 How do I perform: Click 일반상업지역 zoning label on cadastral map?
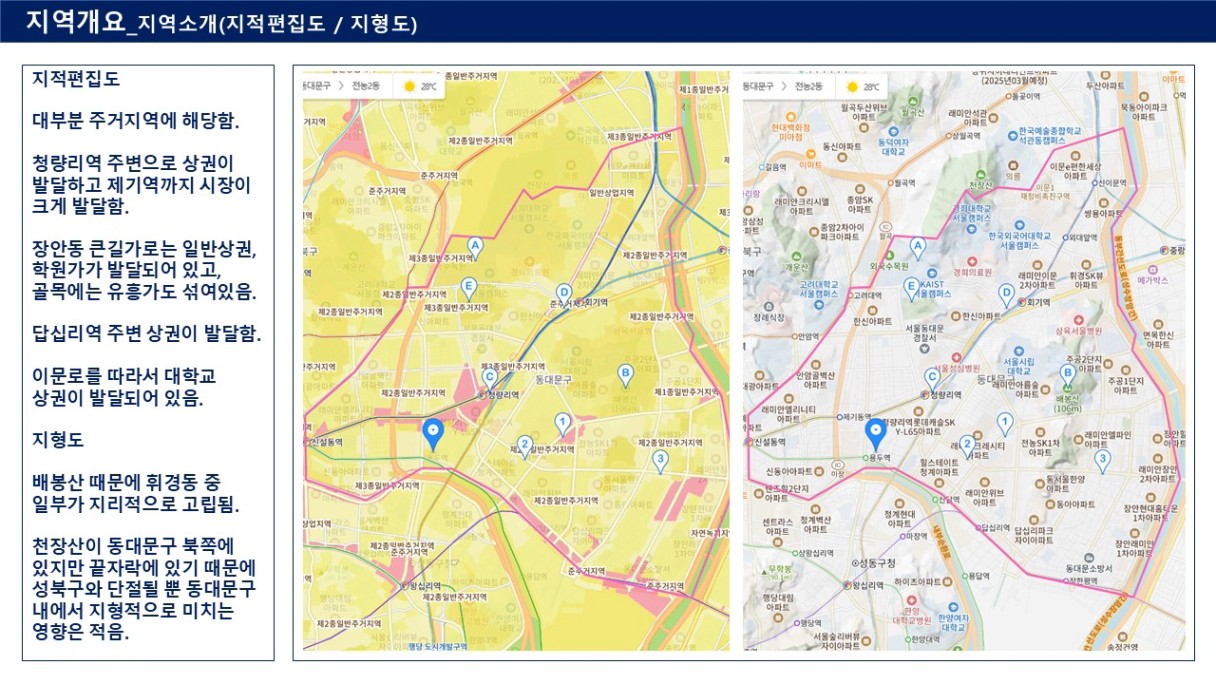coord(611,192)
